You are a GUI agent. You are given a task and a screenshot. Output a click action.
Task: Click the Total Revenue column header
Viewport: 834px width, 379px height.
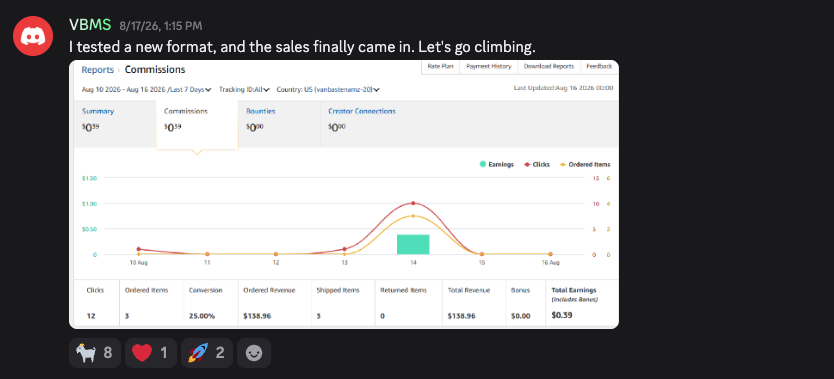[x=469, y=290]
